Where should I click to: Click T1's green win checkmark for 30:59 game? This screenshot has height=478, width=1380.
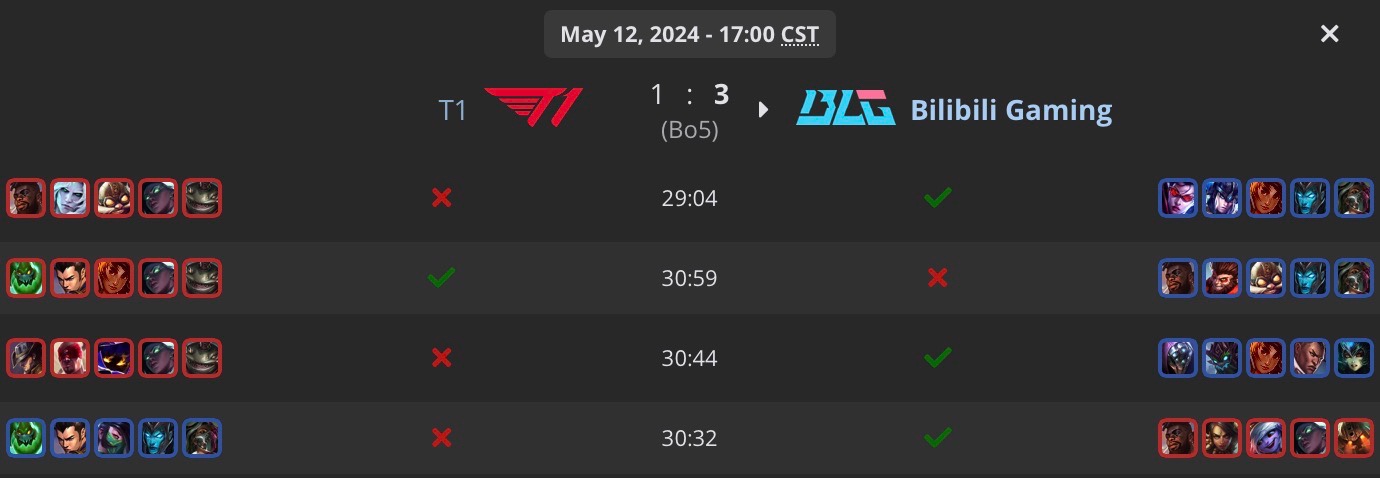pos(441,278)
